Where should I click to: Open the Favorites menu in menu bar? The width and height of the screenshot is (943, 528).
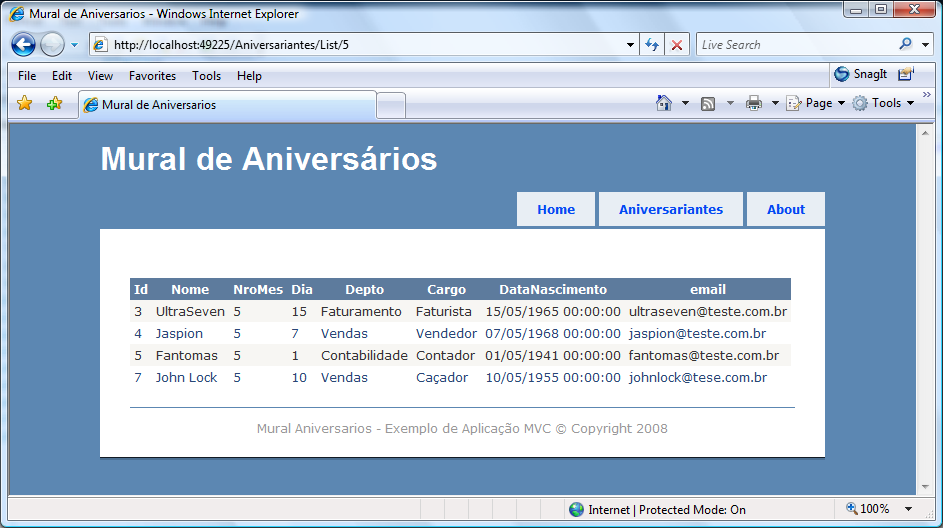point(152,76)
